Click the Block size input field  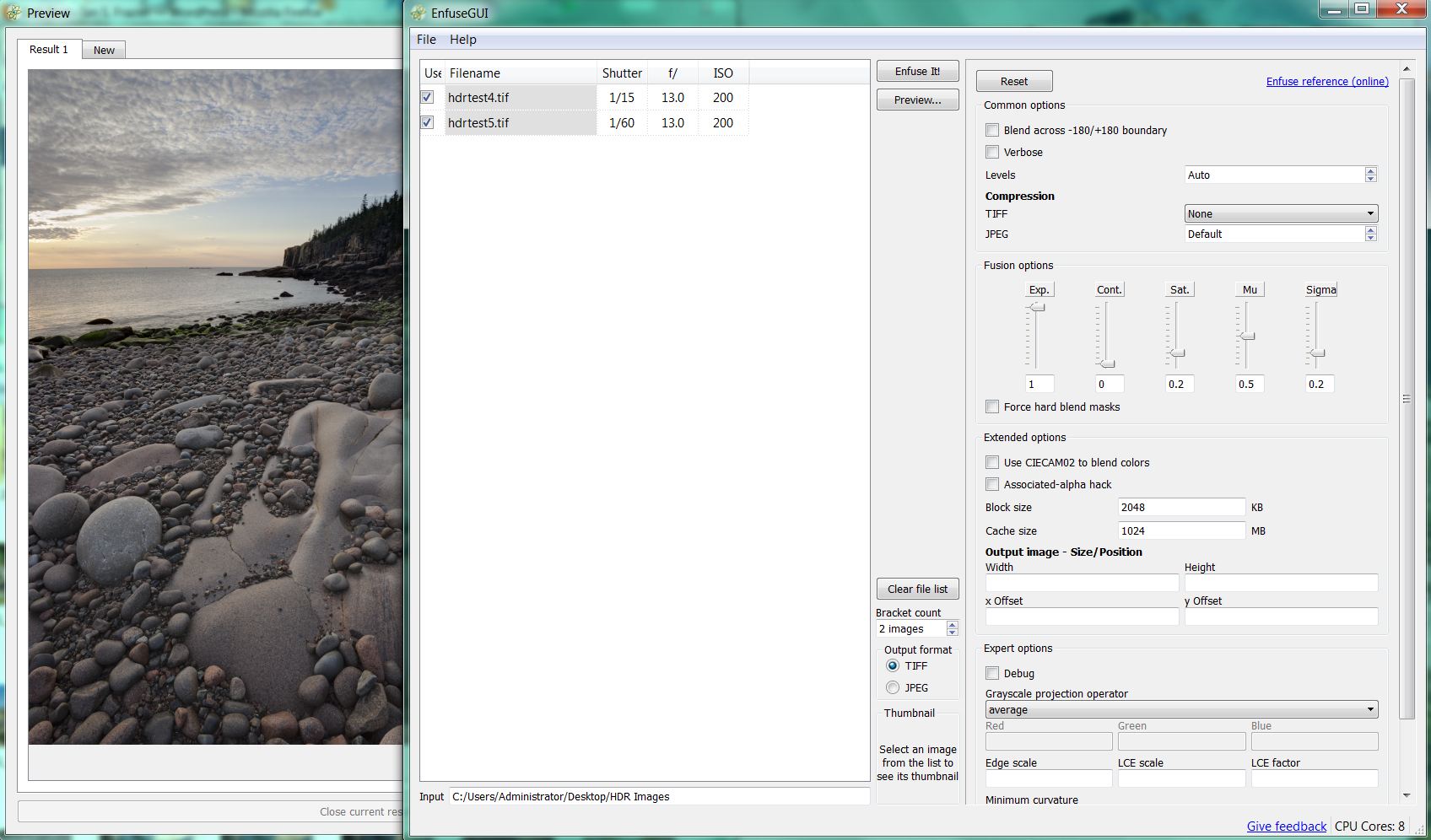click(x=1180, y=508)
